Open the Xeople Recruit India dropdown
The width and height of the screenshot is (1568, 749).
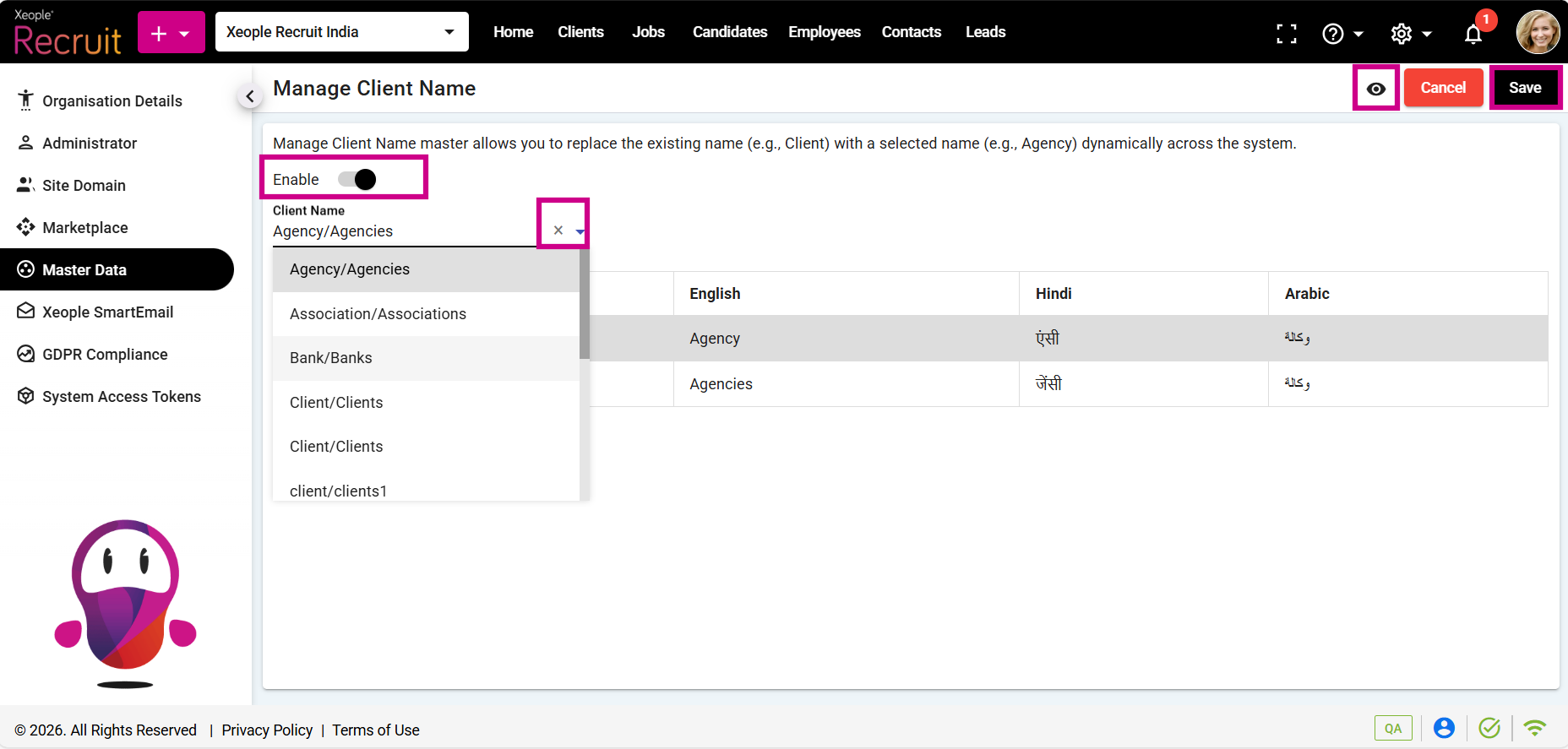pos(341,32)
